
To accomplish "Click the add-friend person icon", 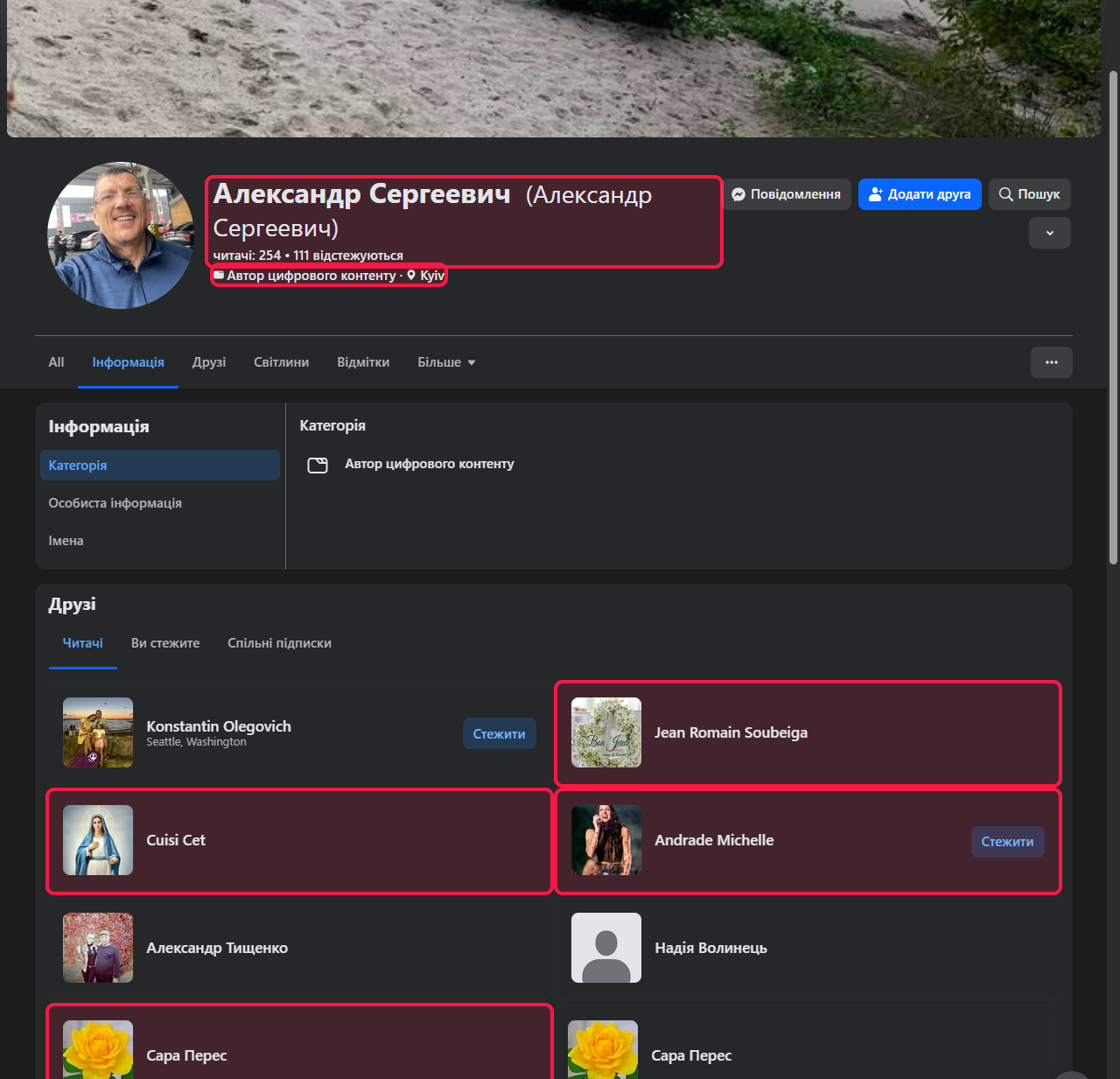I will tap(876, 194).
